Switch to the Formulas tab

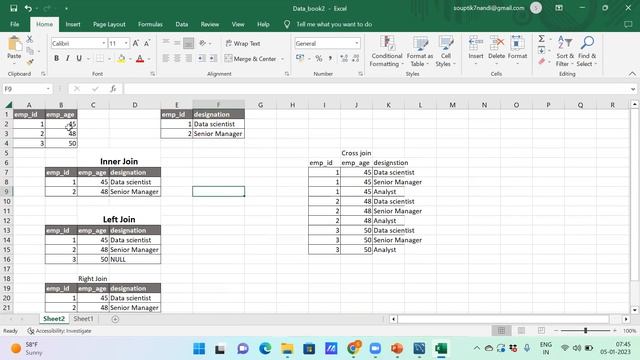pos(150,24)
